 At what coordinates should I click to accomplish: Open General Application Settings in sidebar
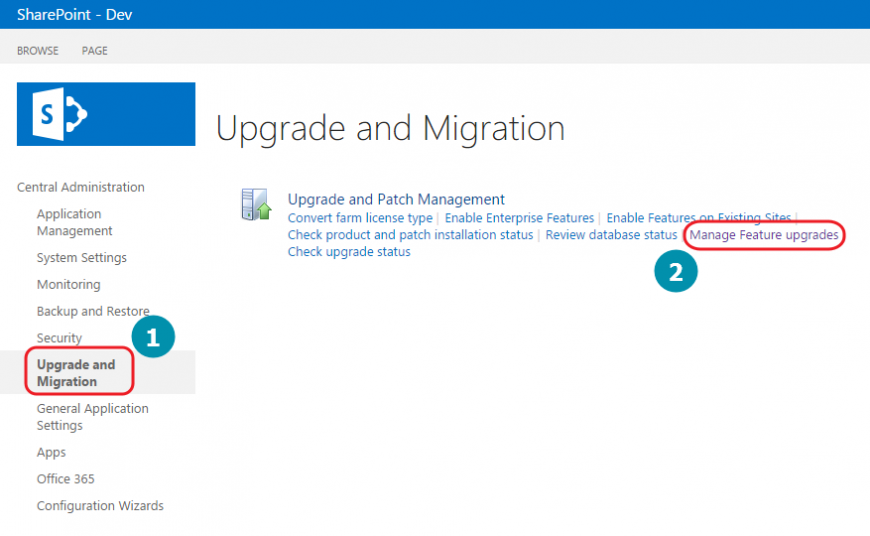click(93, 417)
